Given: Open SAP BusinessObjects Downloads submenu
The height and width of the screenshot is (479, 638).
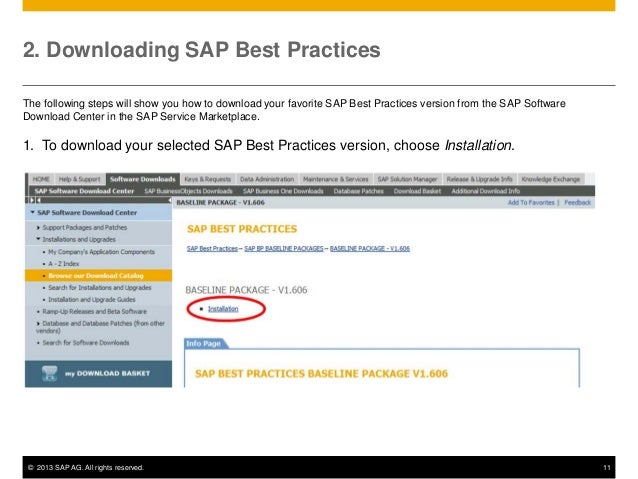Looking at the screenshot, I should coord(188,191).
